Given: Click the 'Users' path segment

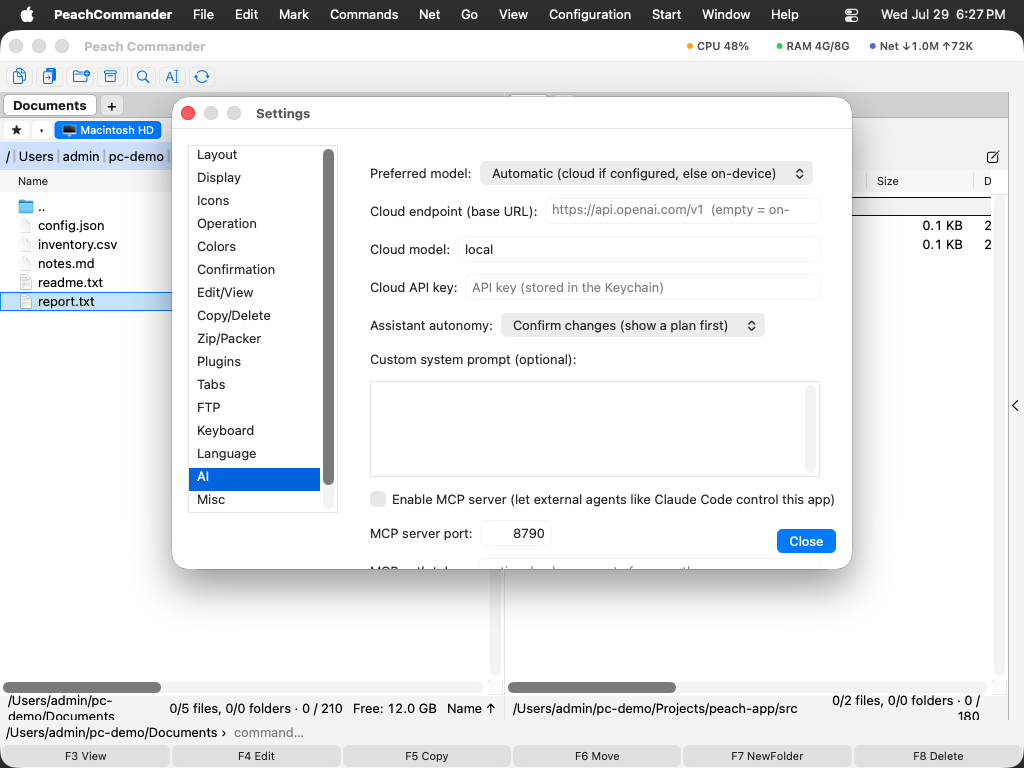Looking at the screenshot, I should click(36, 157).
